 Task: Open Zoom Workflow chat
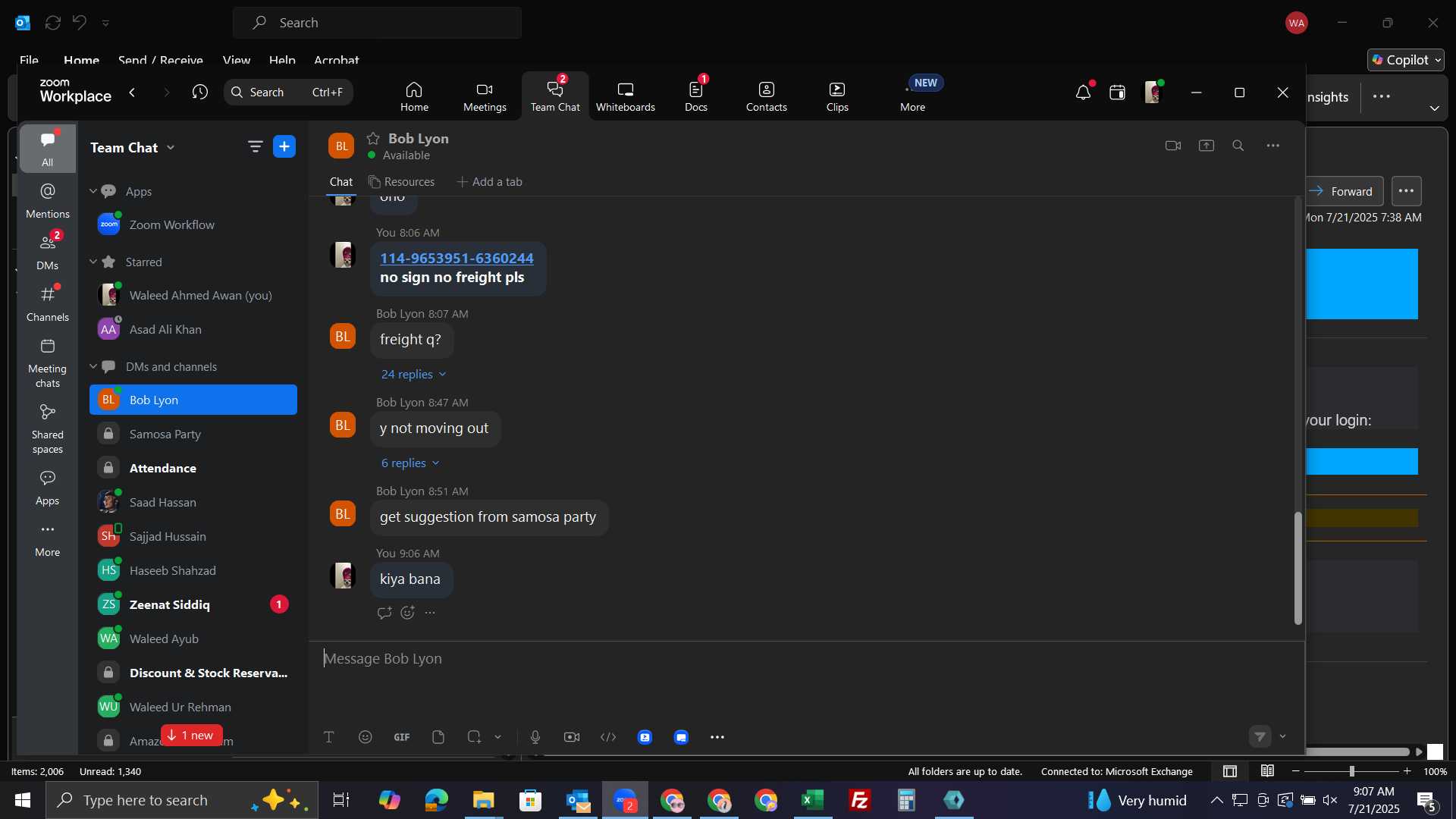tap(193, 224)
